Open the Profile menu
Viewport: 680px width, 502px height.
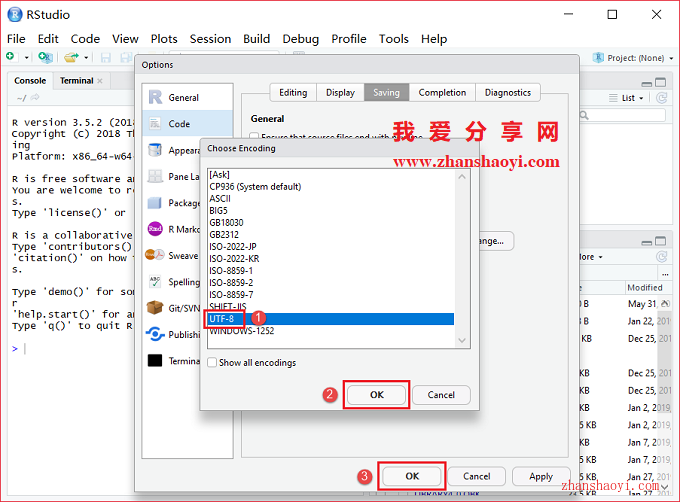(x=349, y=39)
